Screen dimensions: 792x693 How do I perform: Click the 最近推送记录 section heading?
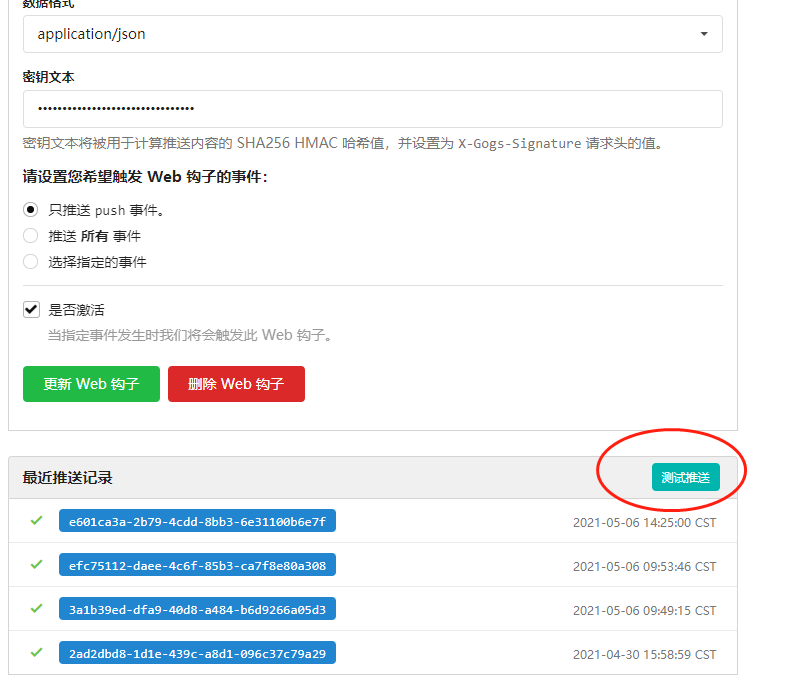(x=68, y=478)
